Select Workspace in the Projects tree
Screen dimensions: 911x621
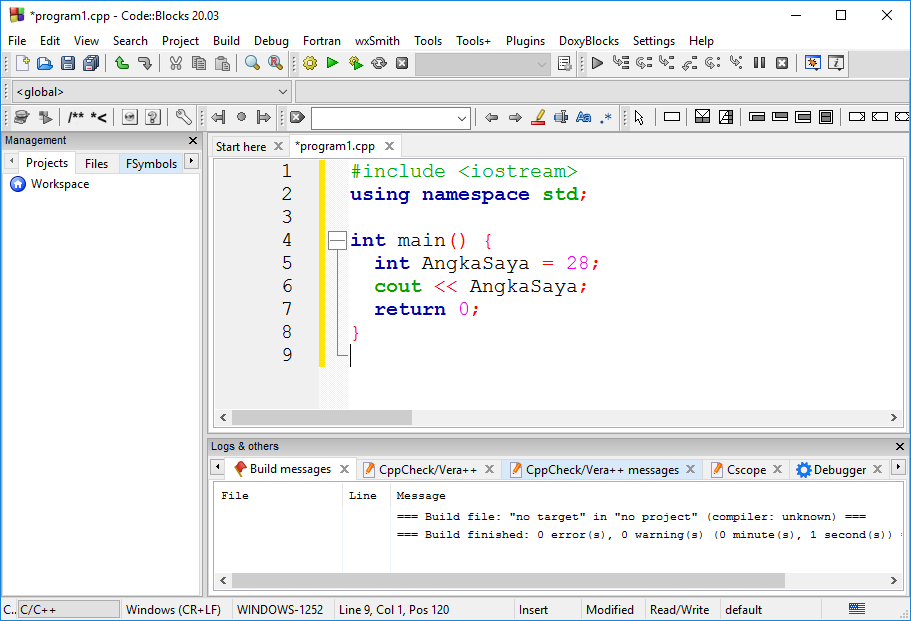pos(60,184)
